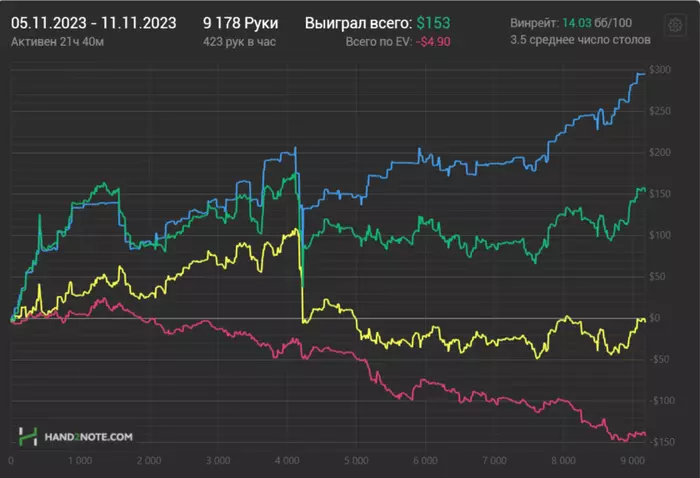Click the $50 y-axis label
Viewport: 700px width, 478px height.
(x=657, y=276)
